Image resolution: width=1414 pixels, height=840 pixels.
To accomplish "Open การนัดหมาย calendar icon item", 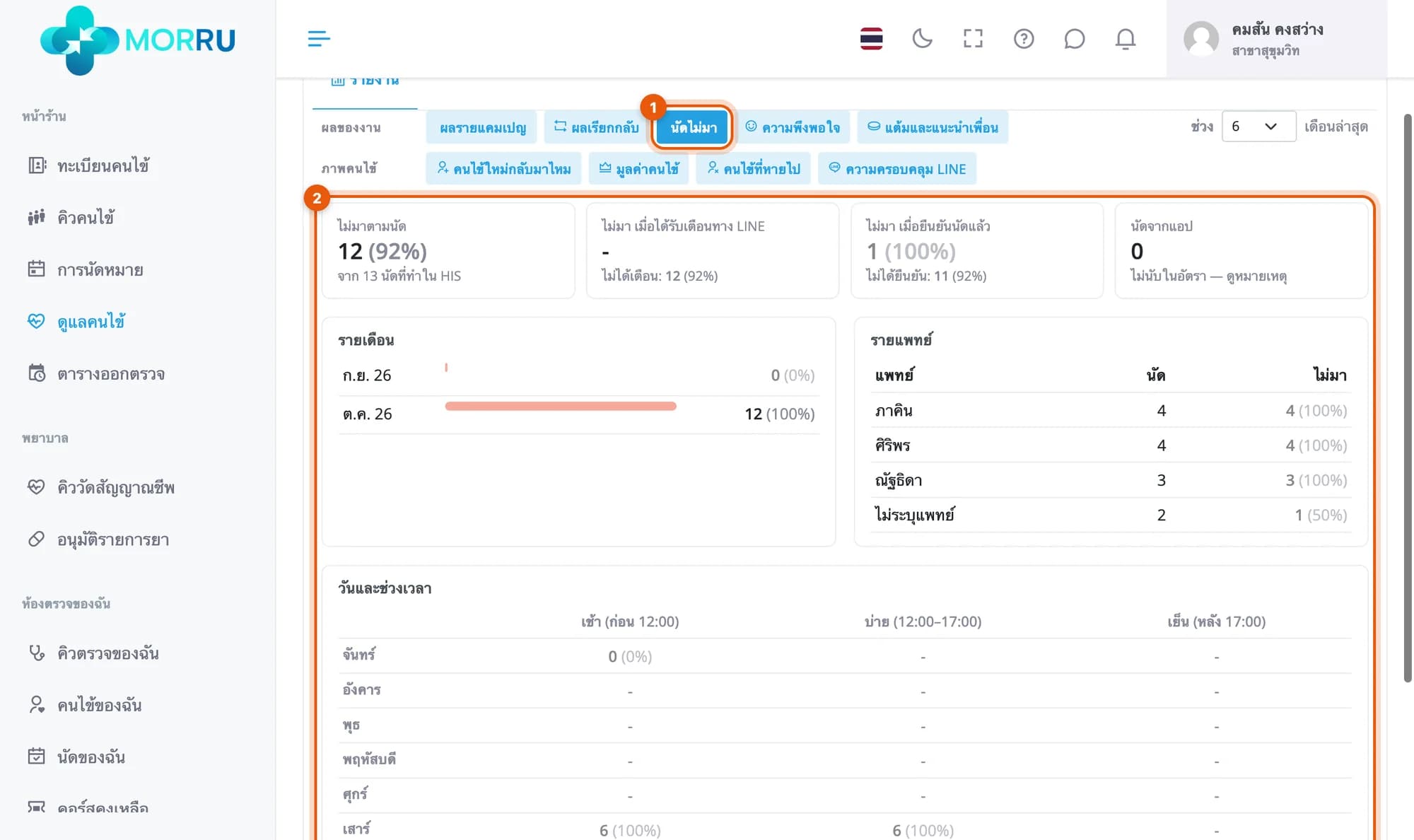I will pos(86,269).
